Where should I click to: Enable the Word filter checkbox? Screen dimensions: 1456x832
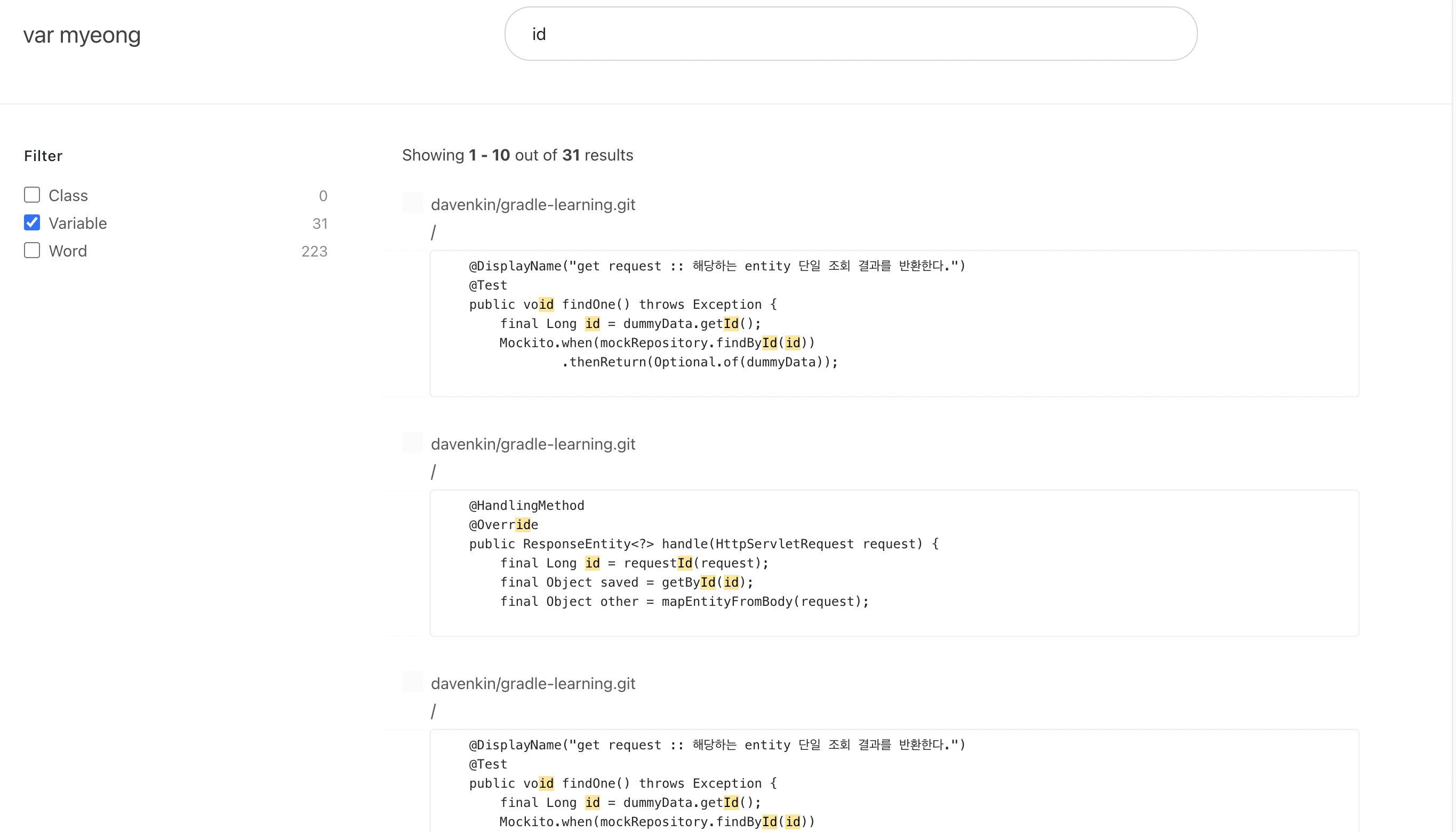(x=32, y=250)
